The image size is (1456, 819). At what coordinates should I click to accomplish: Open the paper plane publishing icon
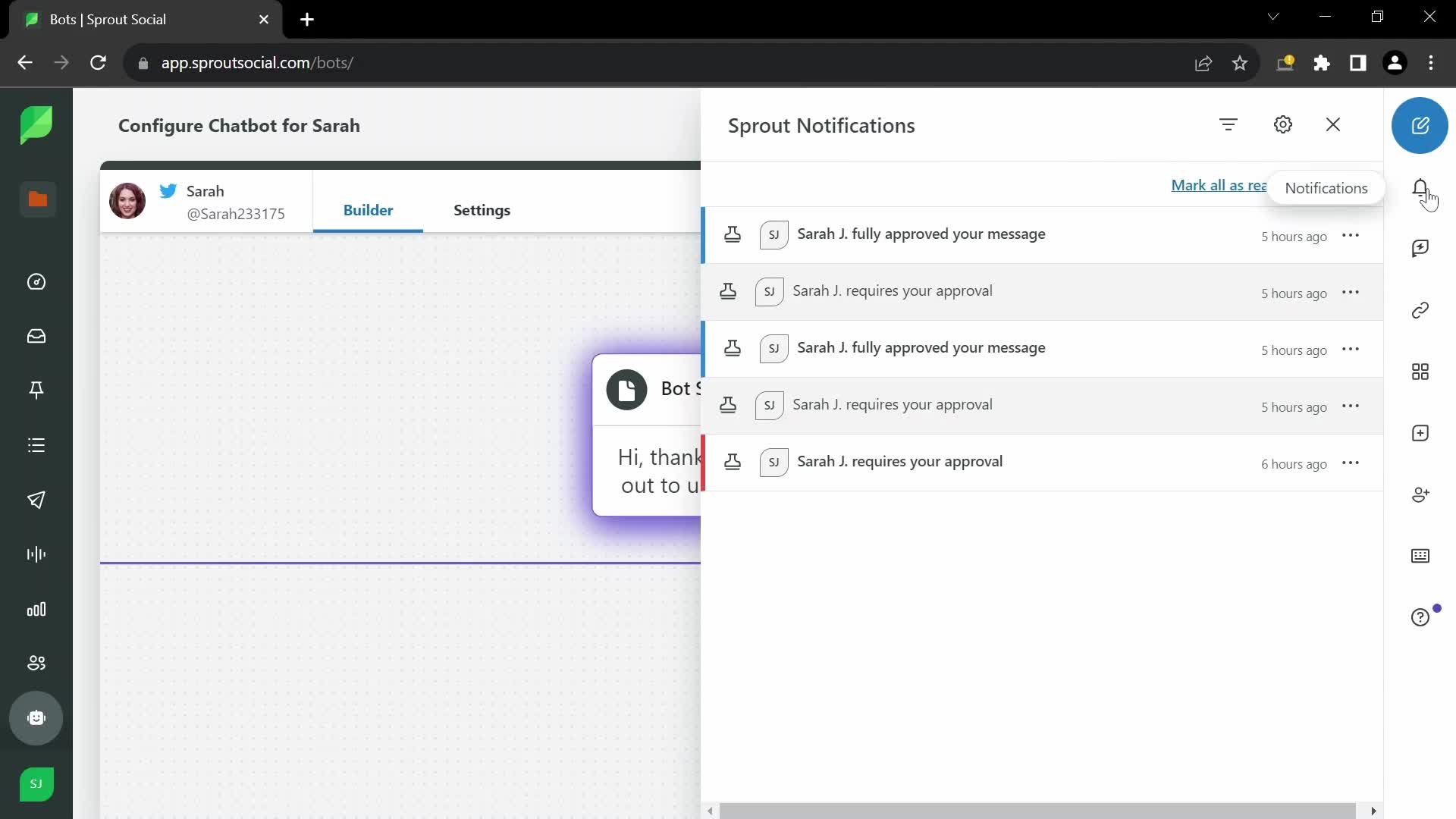(36, 500)
